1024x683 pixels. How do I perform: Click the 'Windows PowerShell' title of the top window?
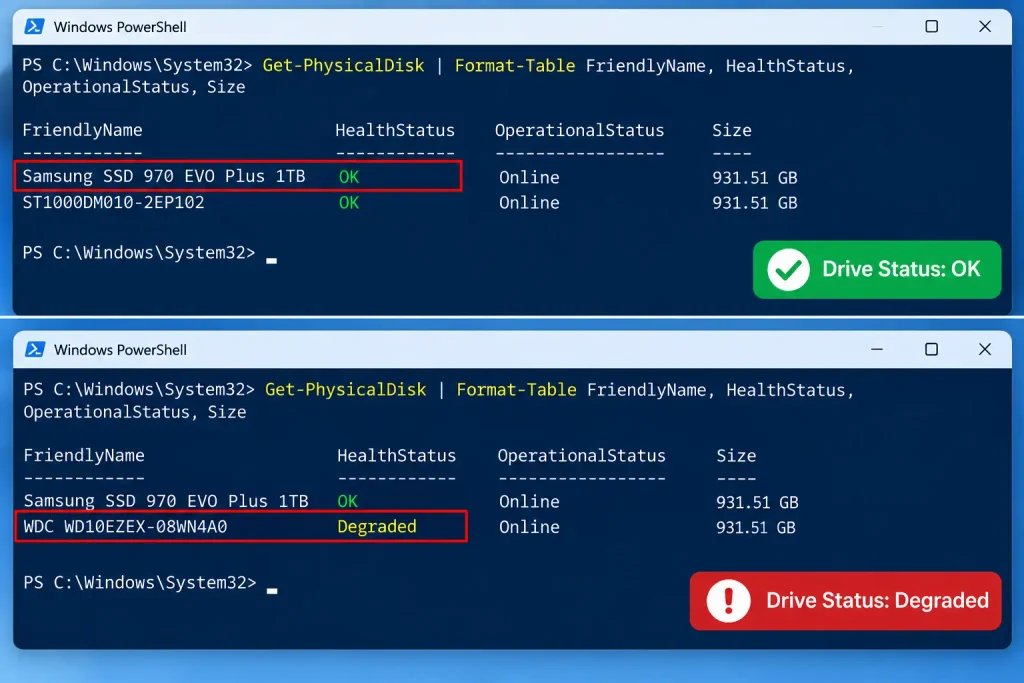click(x=120, y=27)
